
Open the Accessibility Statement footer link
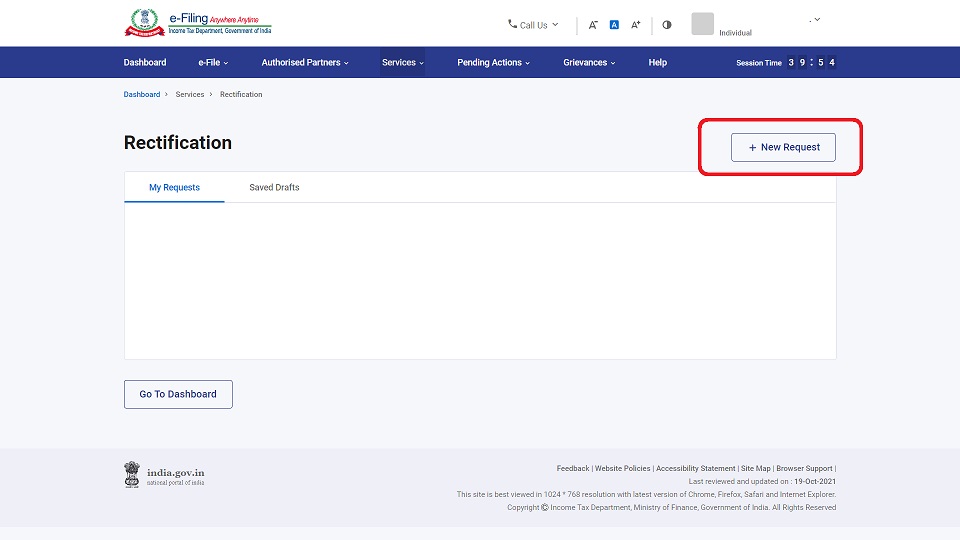pyautogui.click(x=695, y=468)
